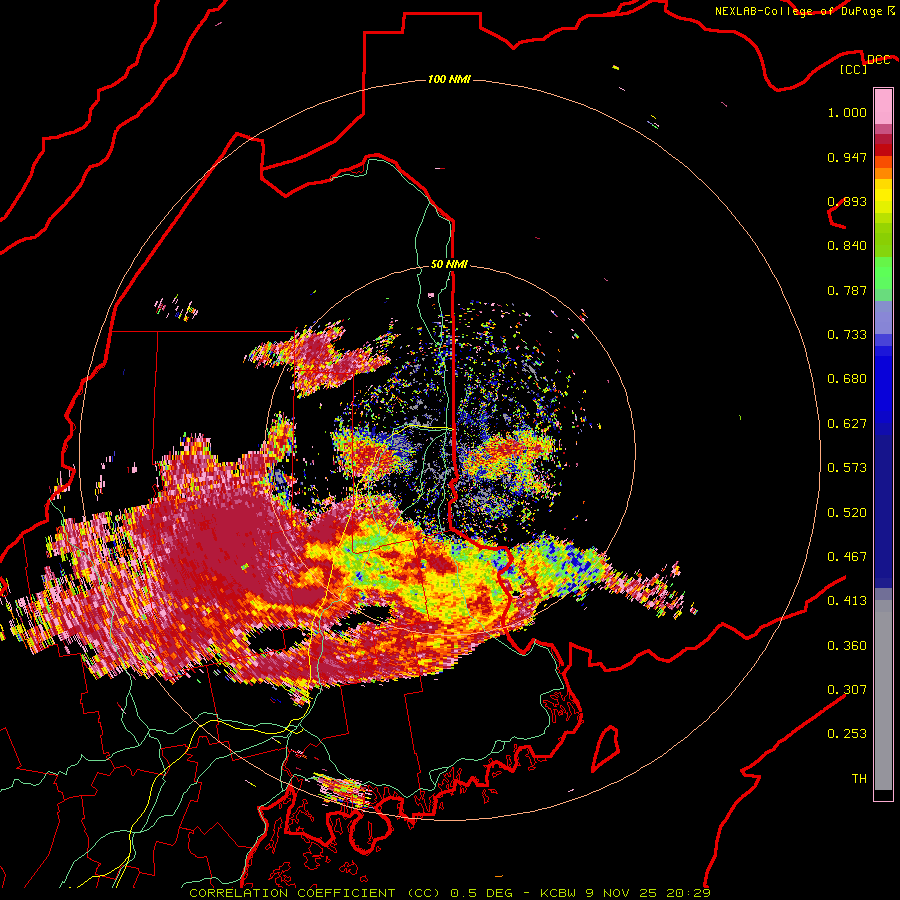Click the 100 NMI range ring label

(x=449, y=79)
